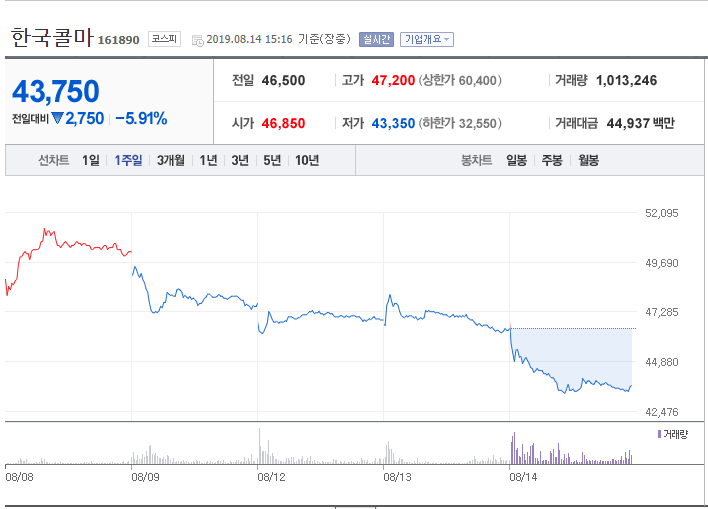
Task: Click the stock name 한국콜마
Action: pyautogui.click(x=52, y=37)
